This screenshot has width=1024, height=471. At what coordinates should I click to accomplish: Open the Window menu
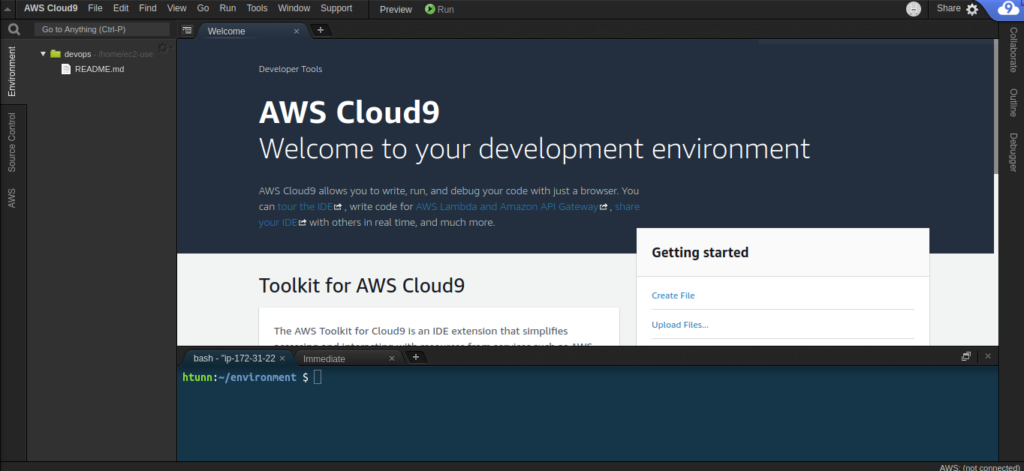coord(294,8)
